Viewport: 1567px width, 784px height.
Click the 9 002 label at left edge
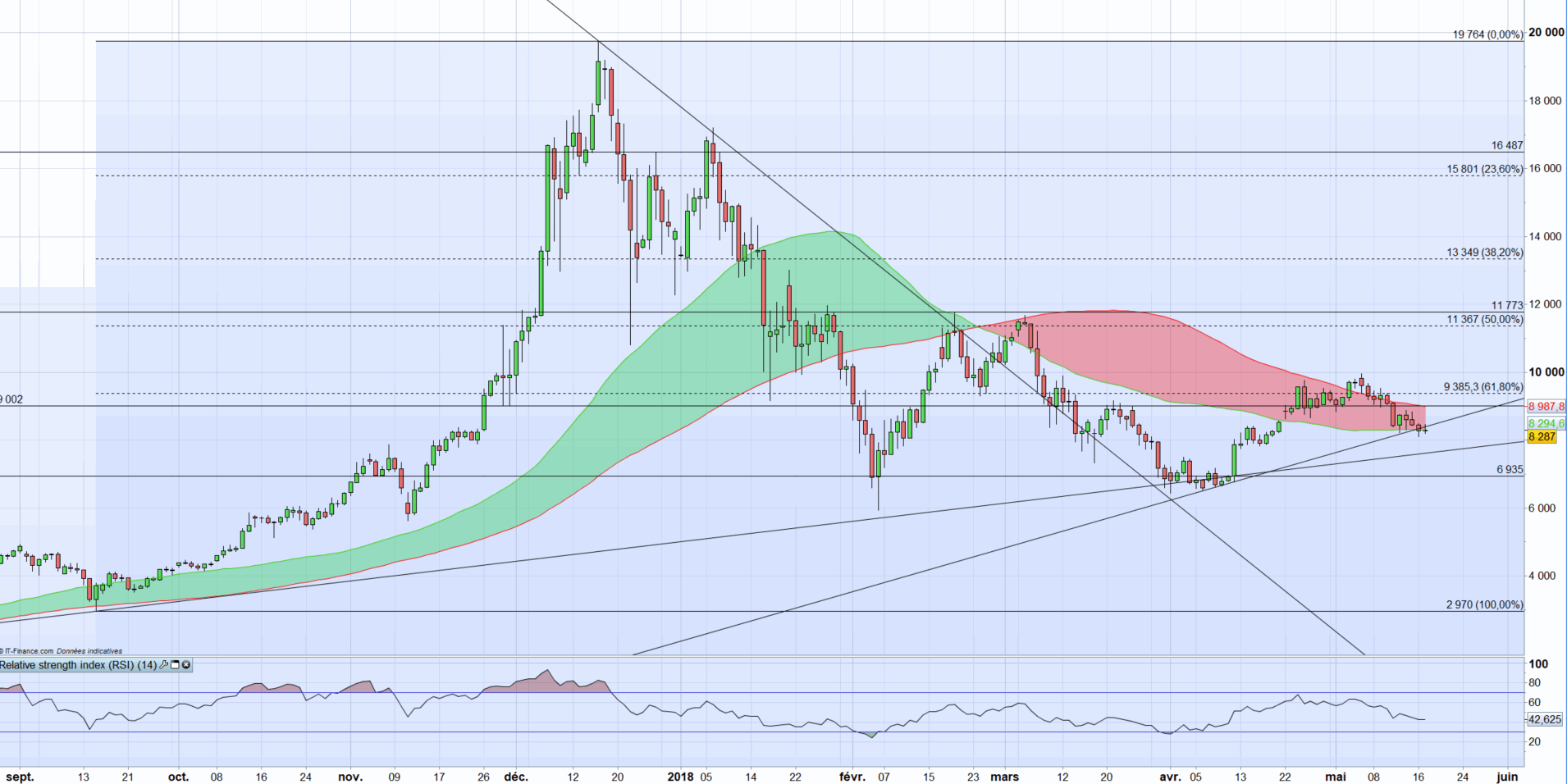coord(11,399)
